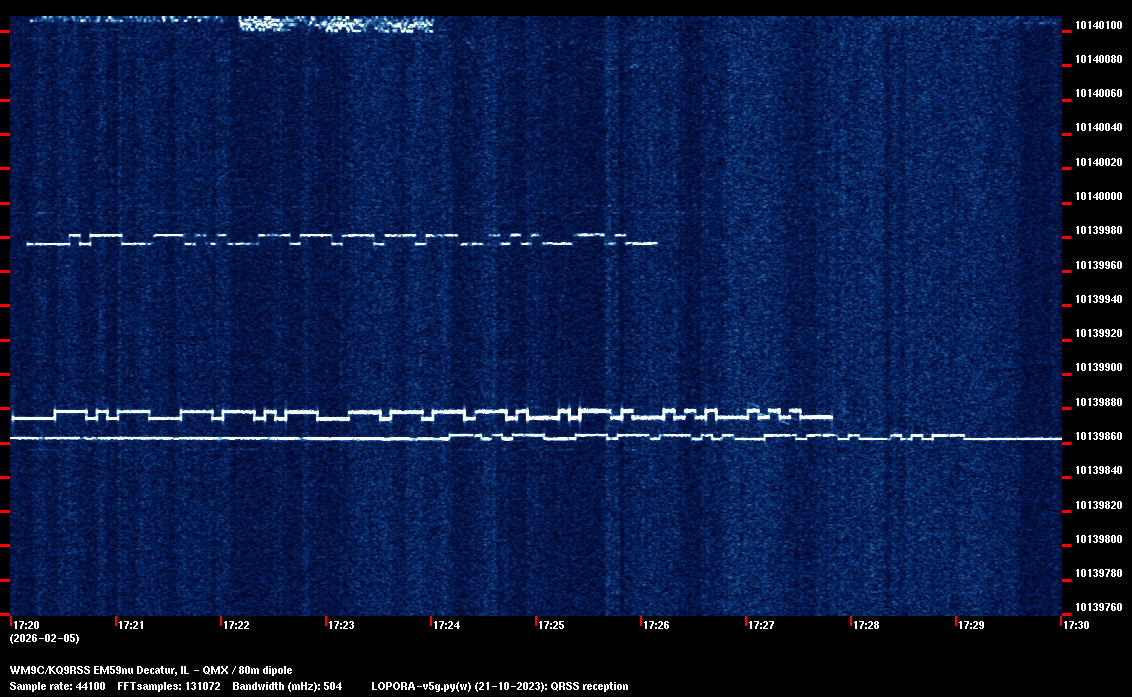Select the 10139860 frequency label
The width and height of the screenshot is (1132, 697).
point(1098,437)
